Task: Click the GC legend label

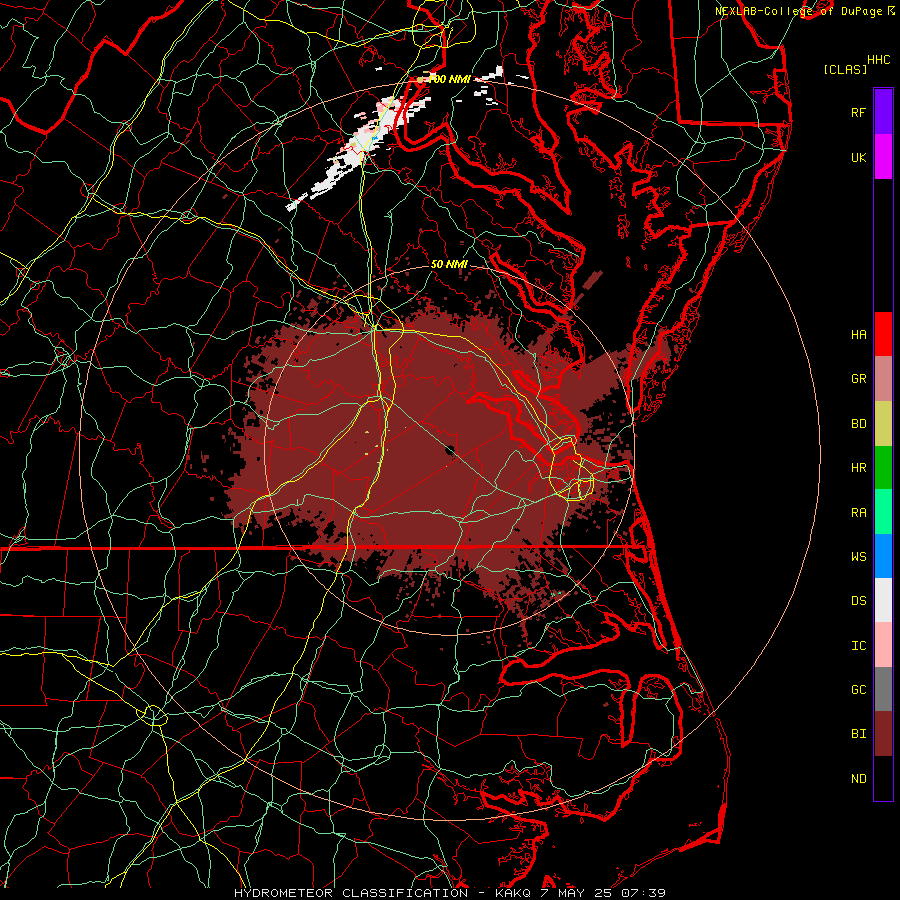Action: [859, 690]
